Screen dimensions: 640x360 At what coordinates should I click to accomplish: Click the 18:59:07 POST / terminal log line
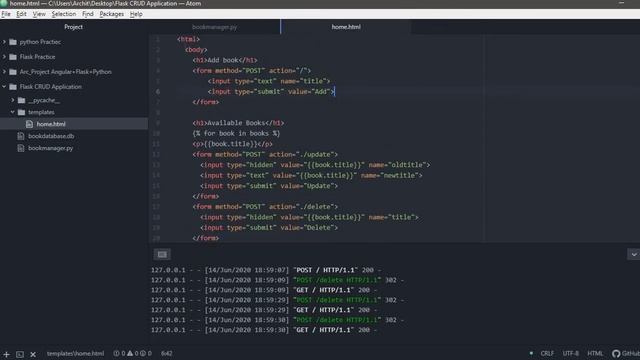[x=266, y=270]
